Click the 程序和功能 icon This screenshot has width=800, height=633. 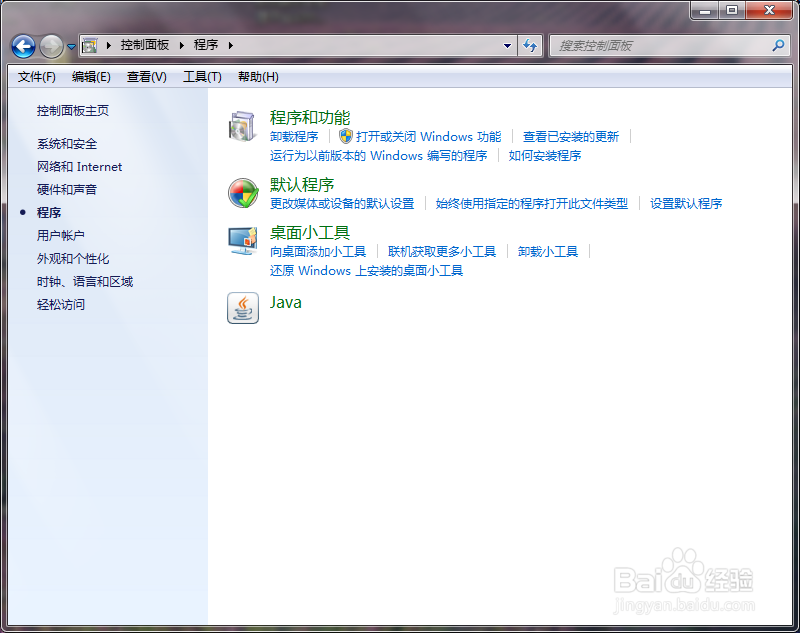[242, 126]
